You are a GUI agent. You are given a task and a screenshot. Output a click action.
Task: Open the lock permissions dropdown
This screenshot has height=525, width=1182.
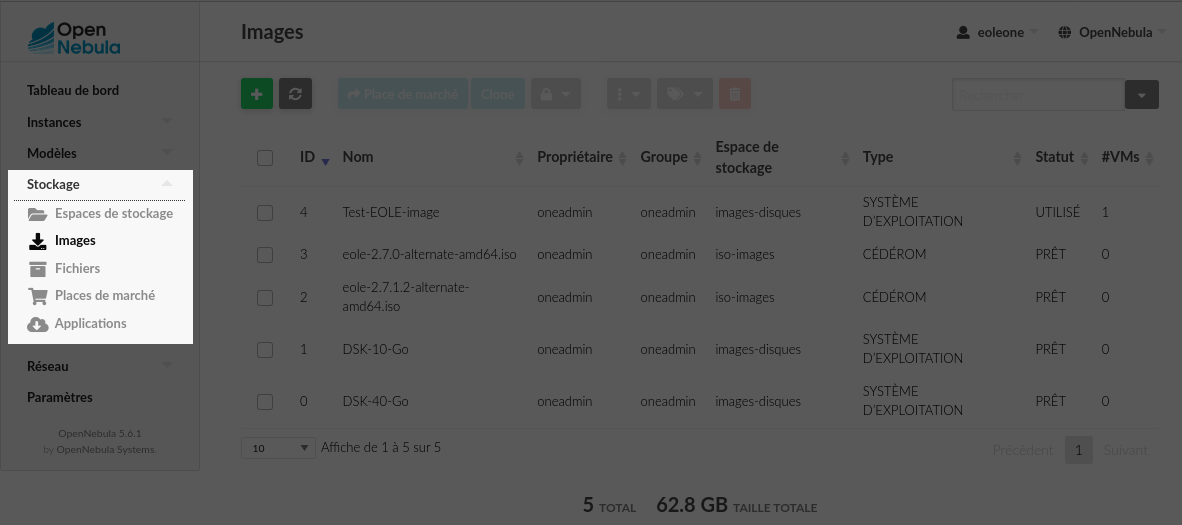coord(556,94)
